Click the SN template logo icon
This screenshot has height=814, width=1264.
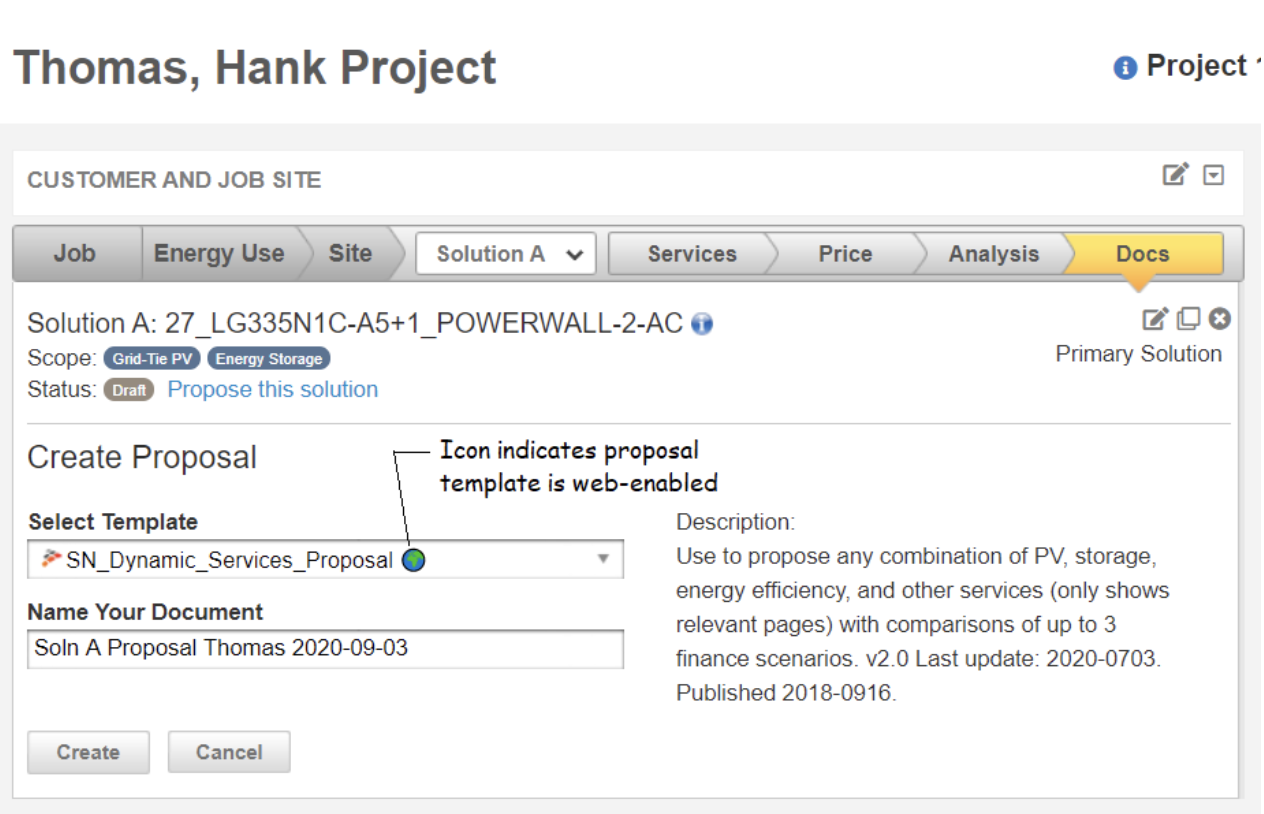(51, 559)
